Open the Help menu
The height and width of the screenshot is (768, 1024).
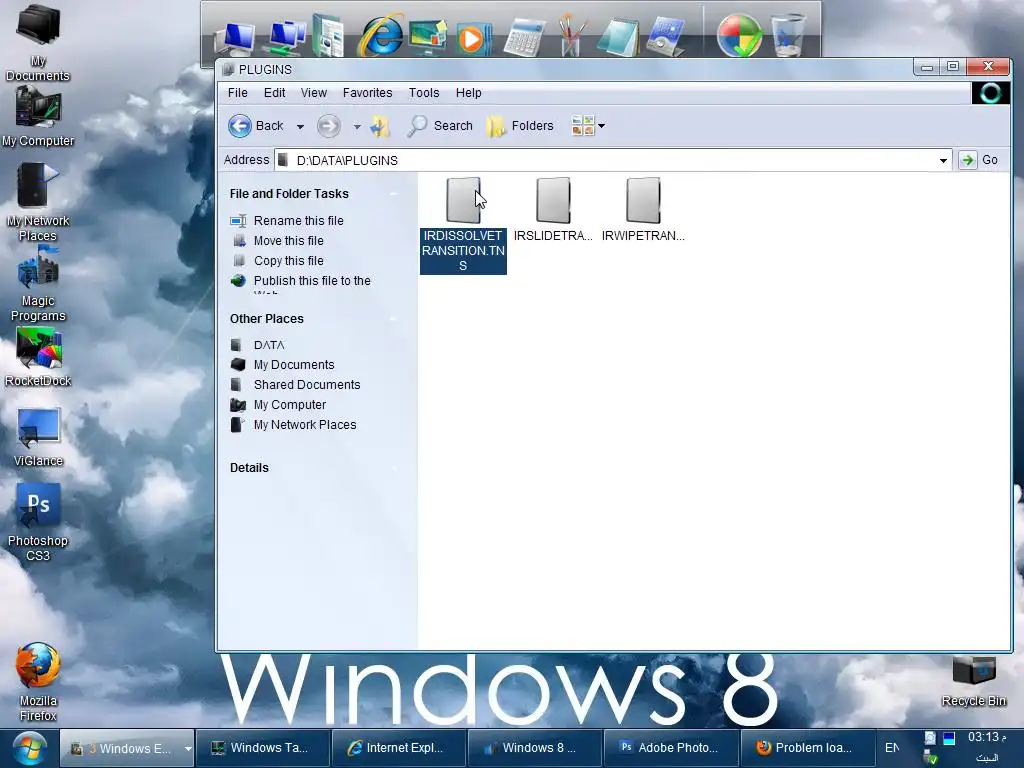pyautogui.click(x=468, y=93)
